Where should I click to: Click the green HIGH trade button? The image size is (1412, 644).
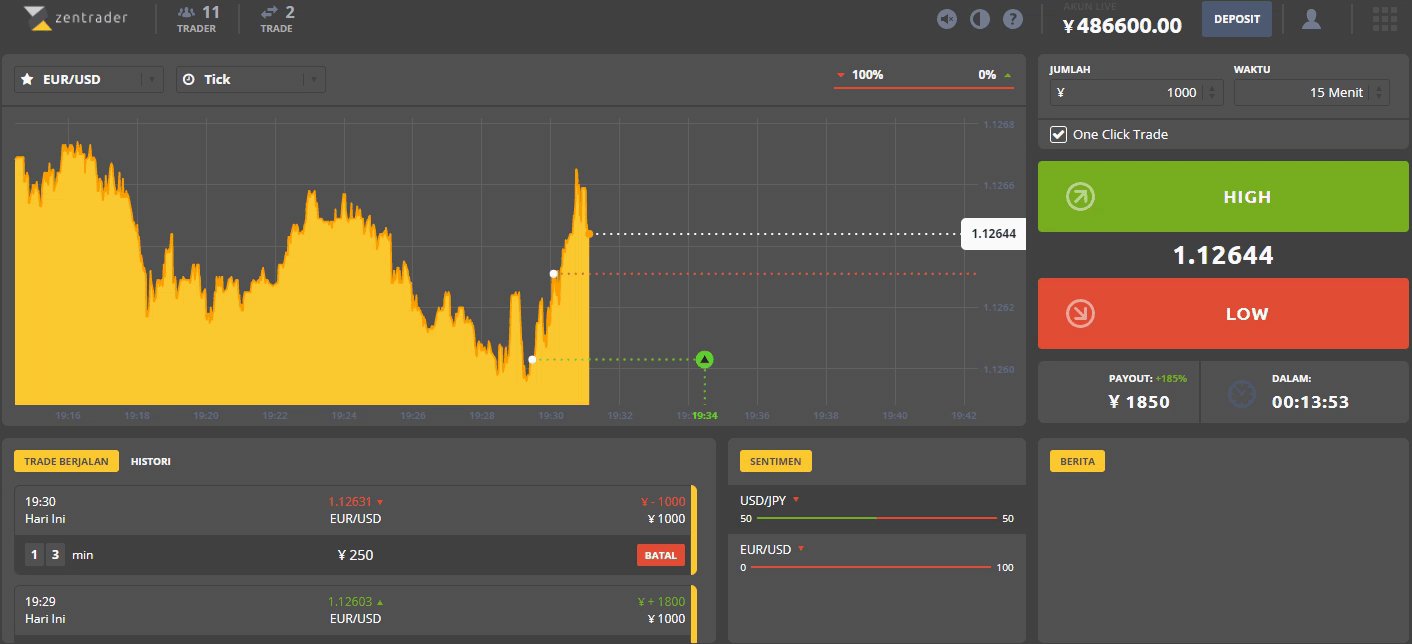(x=1223, y=197)
